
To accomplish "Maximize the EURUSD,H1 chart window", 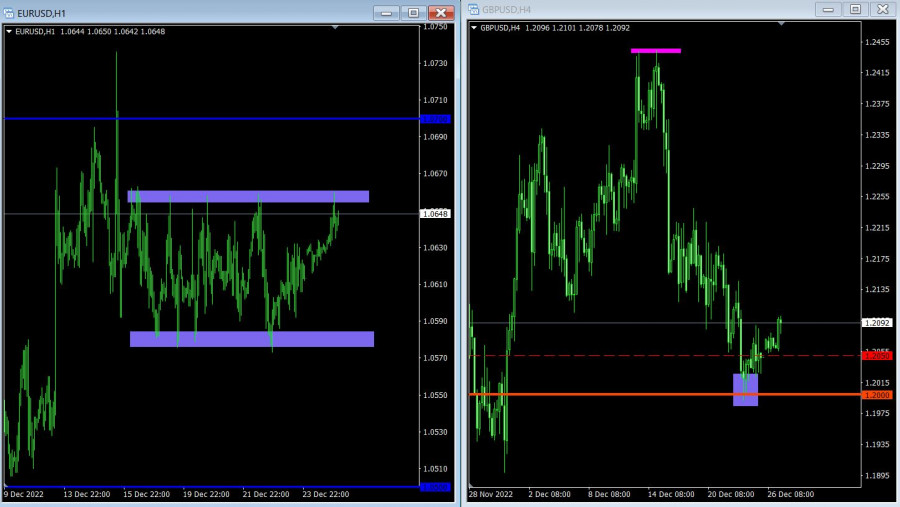I will click(x=413, y=13).
